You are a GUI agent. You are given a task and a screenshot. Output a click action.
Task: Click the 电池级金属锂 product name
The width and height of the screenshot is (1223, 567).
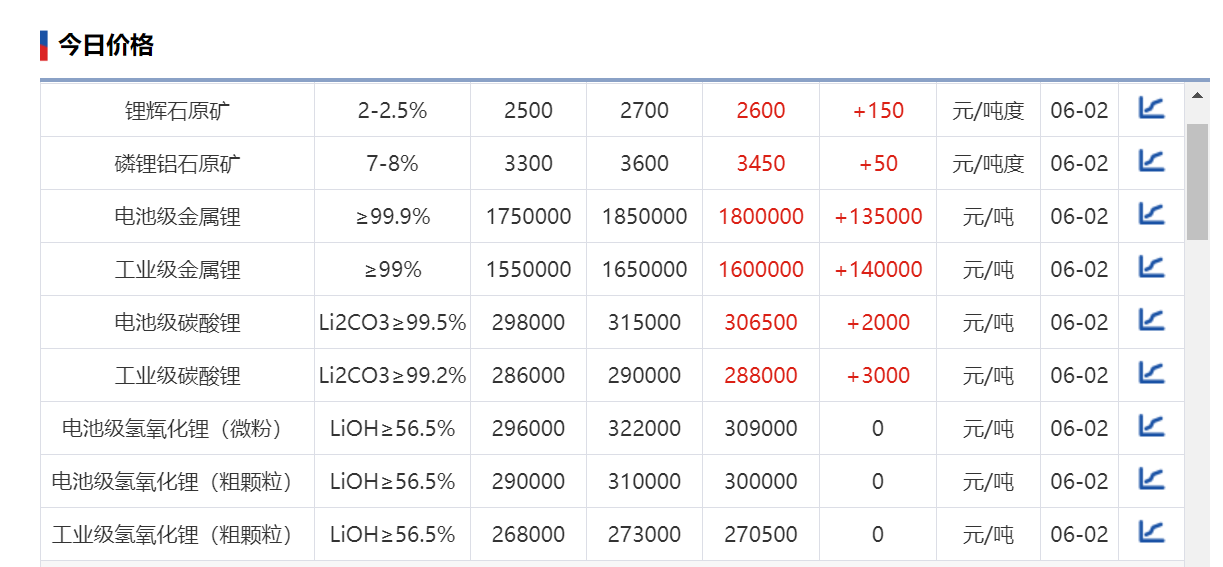(x=177, y=217)
